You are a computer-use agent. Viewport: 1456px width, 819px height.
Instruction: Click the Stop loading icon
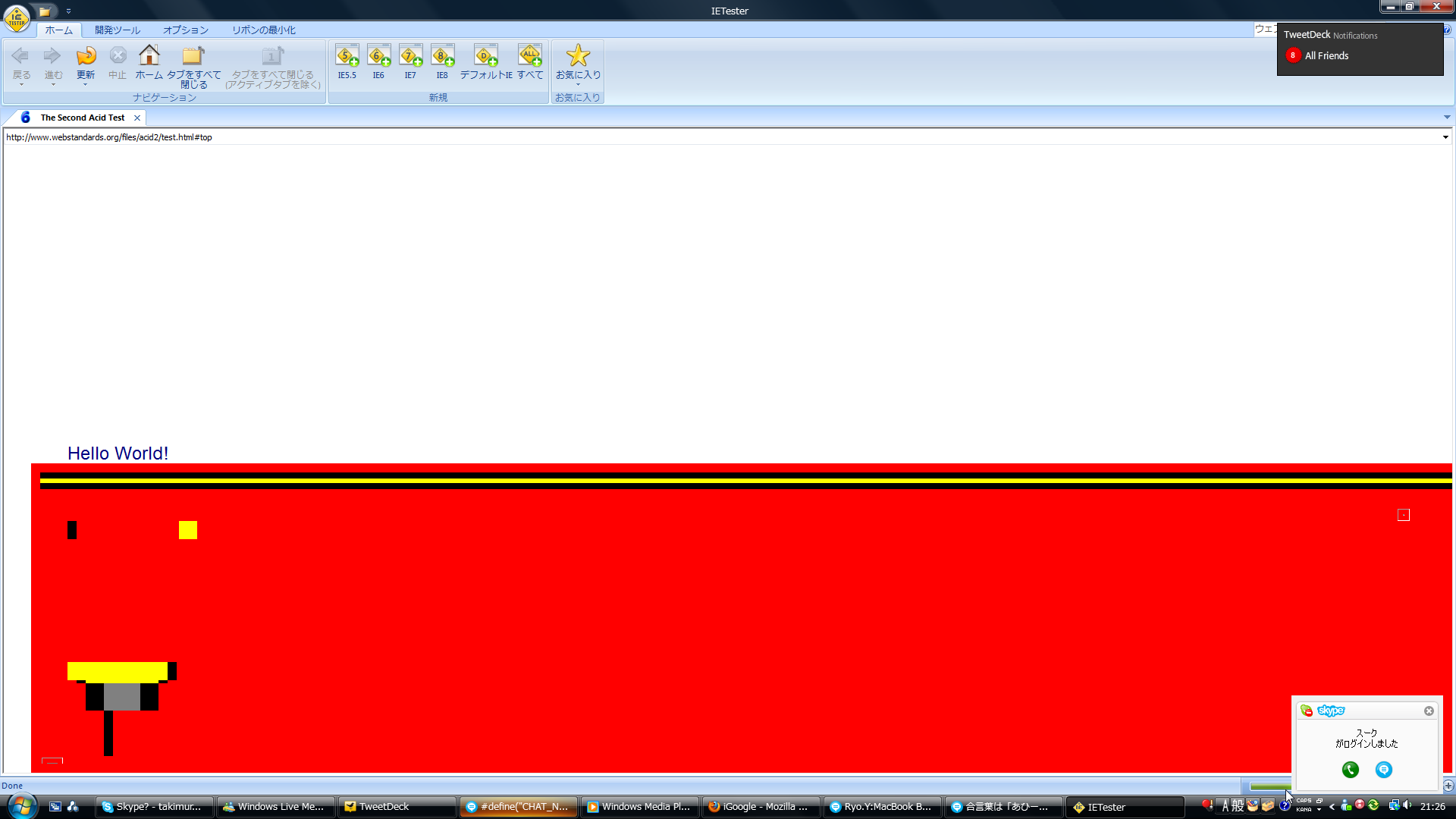click(x=118, y=56)
